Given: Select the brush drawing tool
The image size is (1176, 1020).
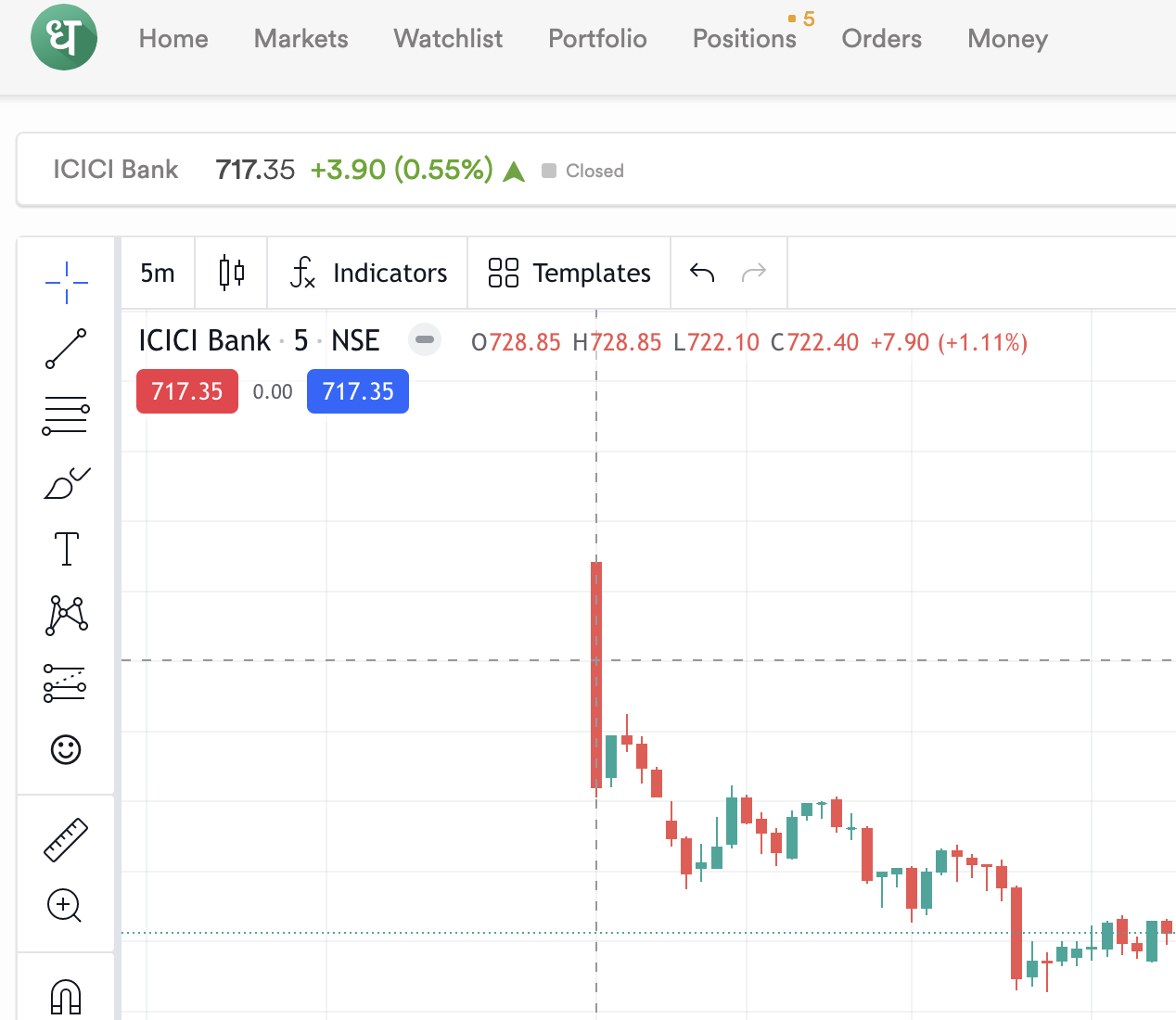Looking at the screenshot, I should [66, 482].
